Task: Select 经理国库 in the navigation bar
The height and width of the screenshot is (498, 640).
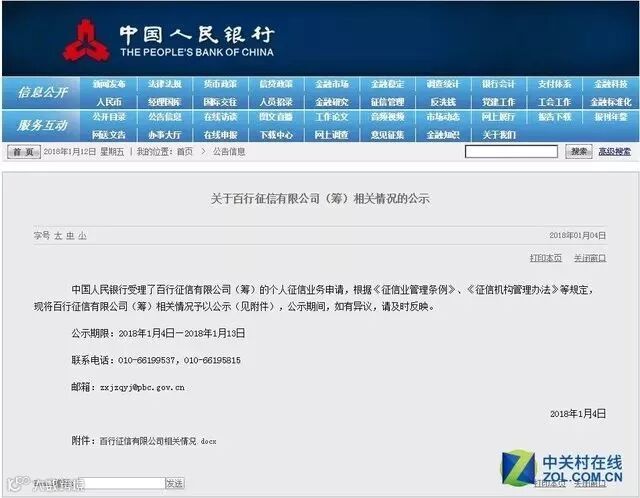Action: [164, 102]
